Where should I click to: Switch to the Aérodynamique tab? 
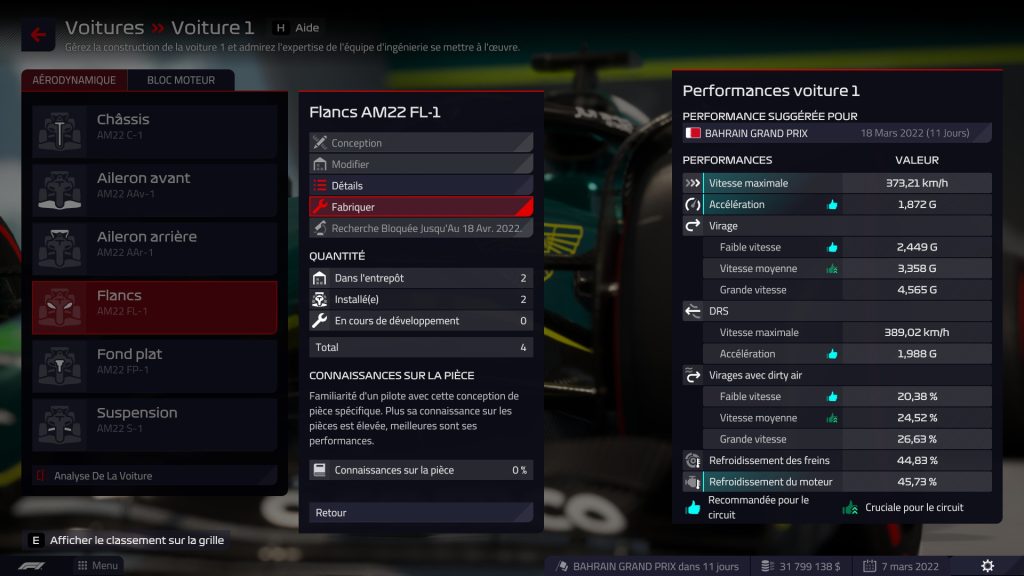coord(74,80)
